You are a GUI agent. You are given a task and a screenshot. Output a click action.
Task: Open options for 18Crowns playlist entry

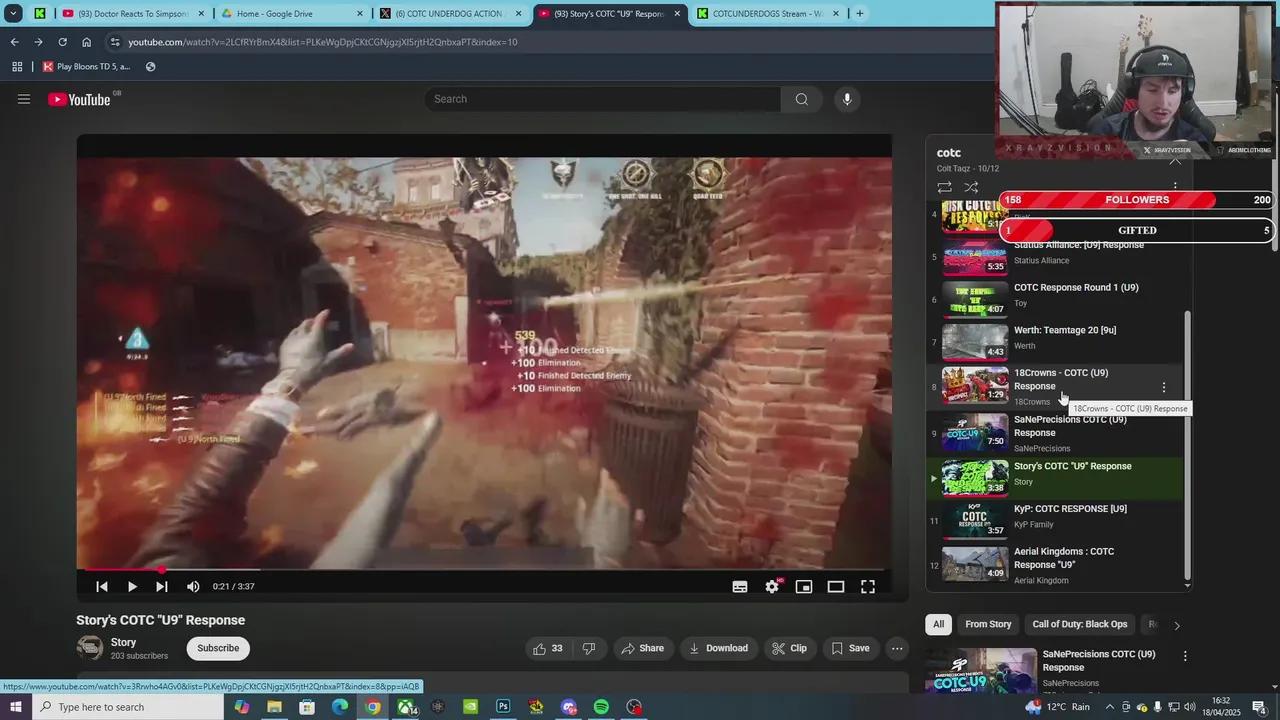1163,387
